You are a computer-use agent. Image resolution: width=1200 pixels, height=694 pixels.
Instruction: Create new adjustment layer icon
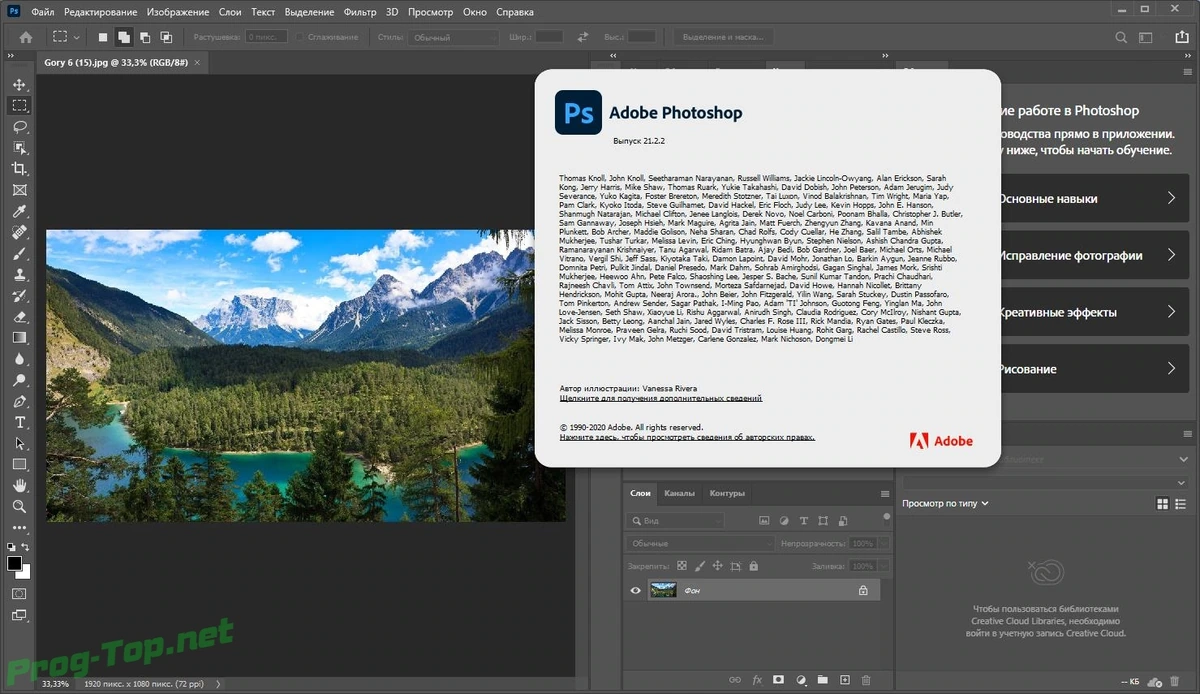(800, 681)
